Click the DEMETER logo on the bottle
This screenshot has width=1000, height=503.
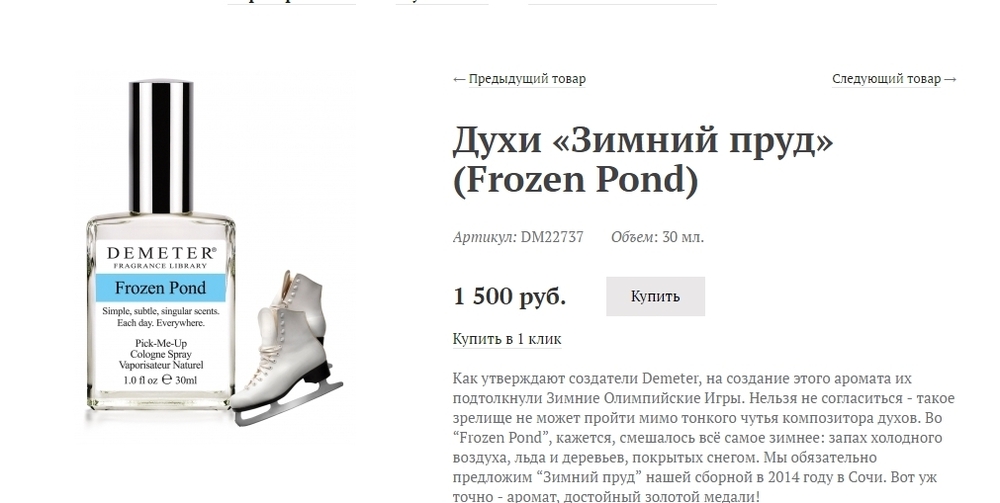tap(161, 252)
